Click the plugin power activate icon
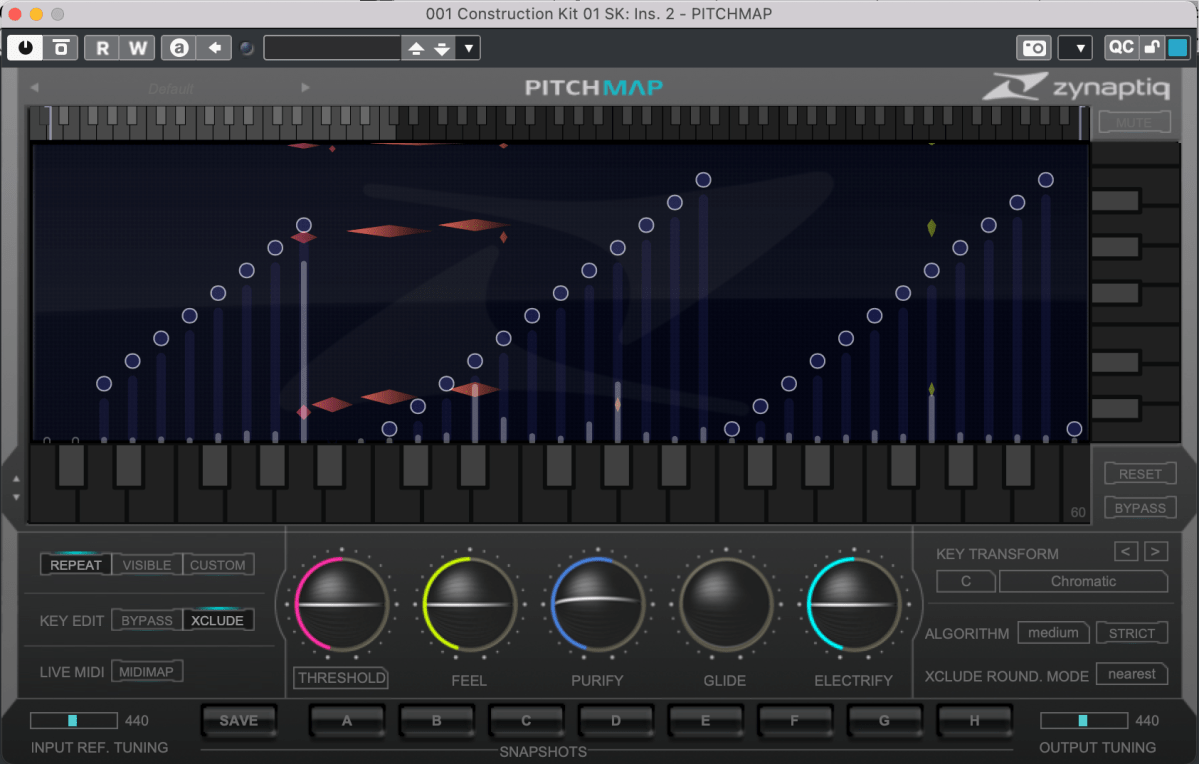 pos(25,47)
